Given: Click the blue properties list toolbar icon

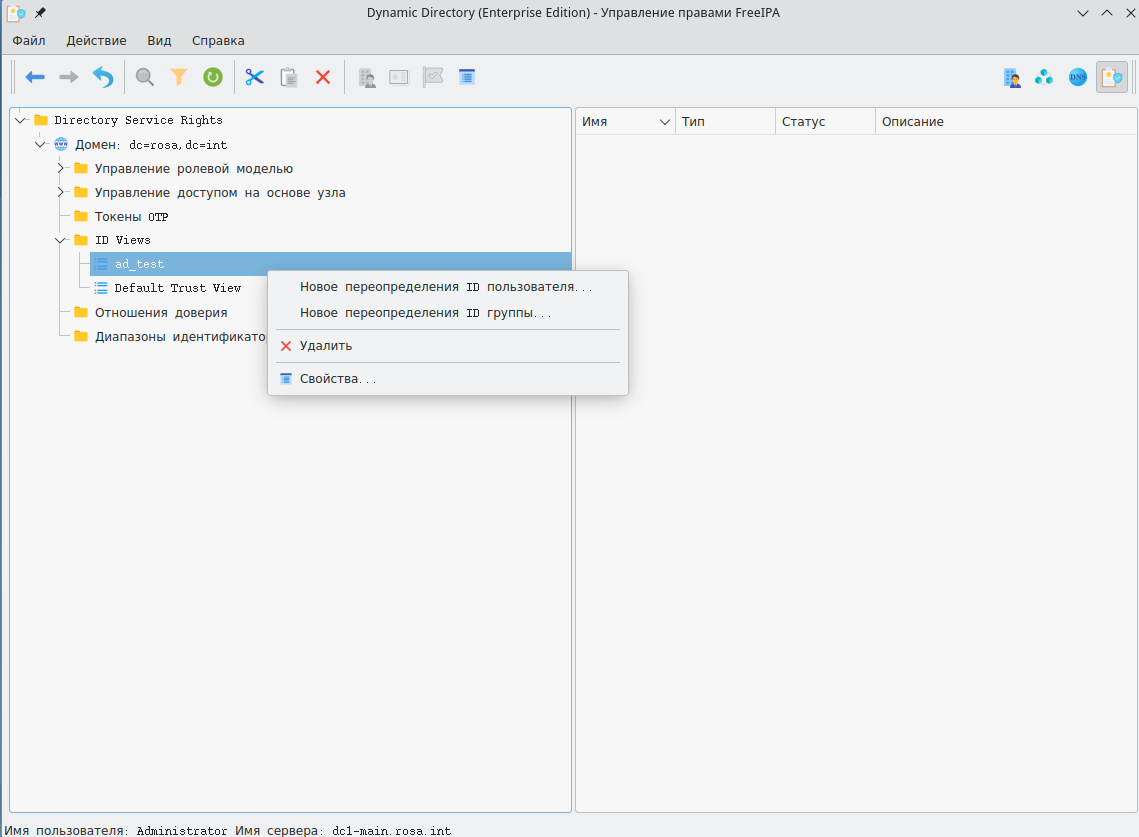Looking at the screenshot, I should coord(466,77).
